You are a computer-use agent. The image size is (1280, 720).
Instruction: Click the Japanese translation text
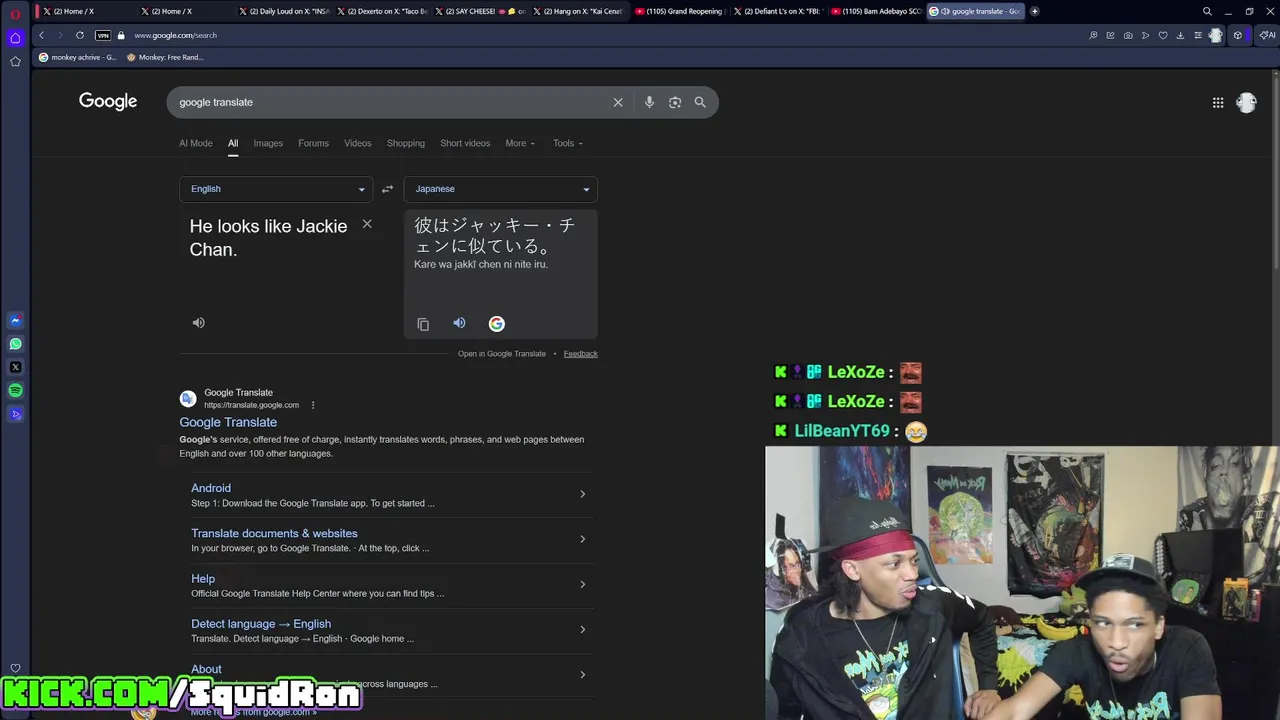tap(495, 236)
